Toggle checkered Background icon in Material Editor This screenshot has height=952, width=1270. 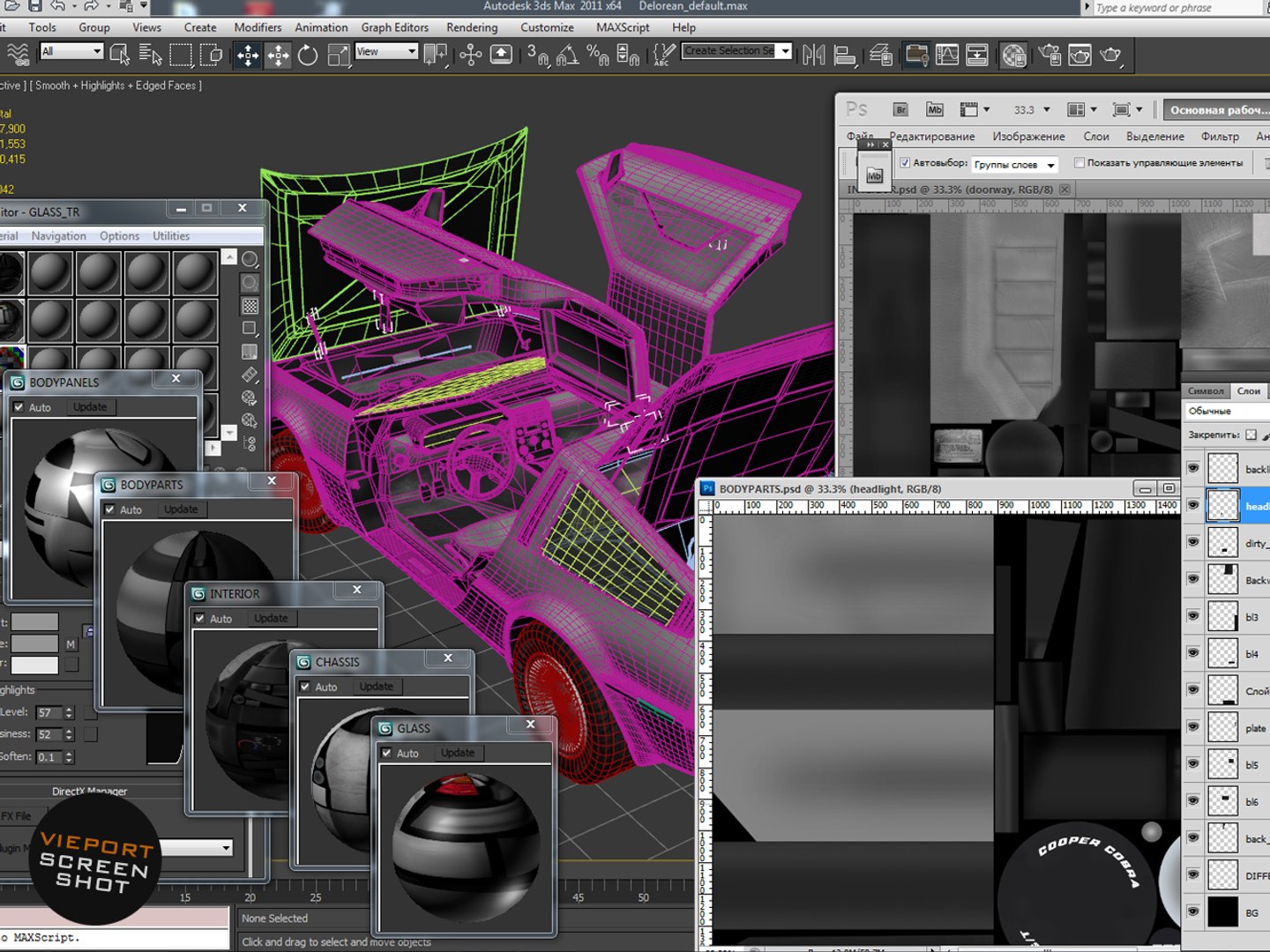250,306
